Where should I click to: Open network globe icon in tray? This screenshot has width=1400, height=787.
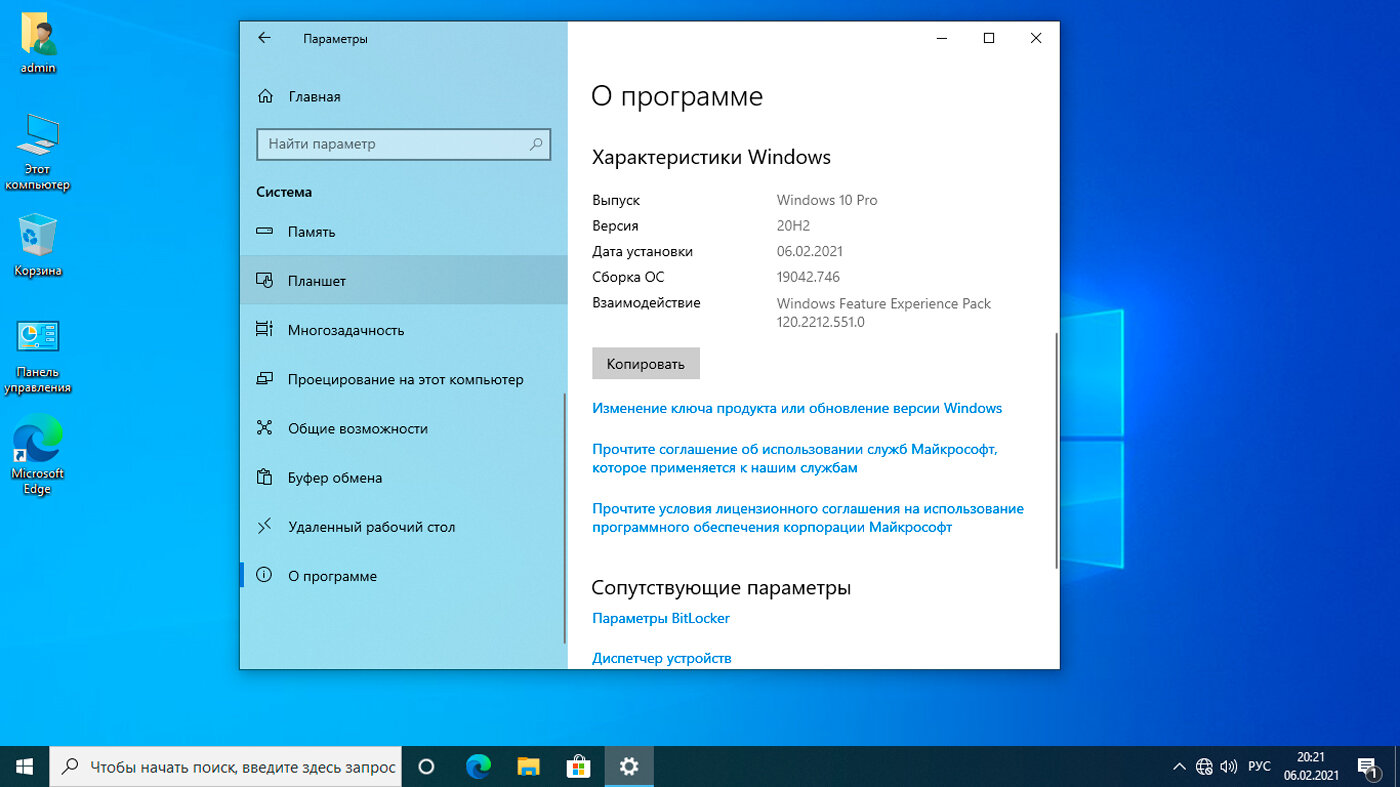[1204, 767]
